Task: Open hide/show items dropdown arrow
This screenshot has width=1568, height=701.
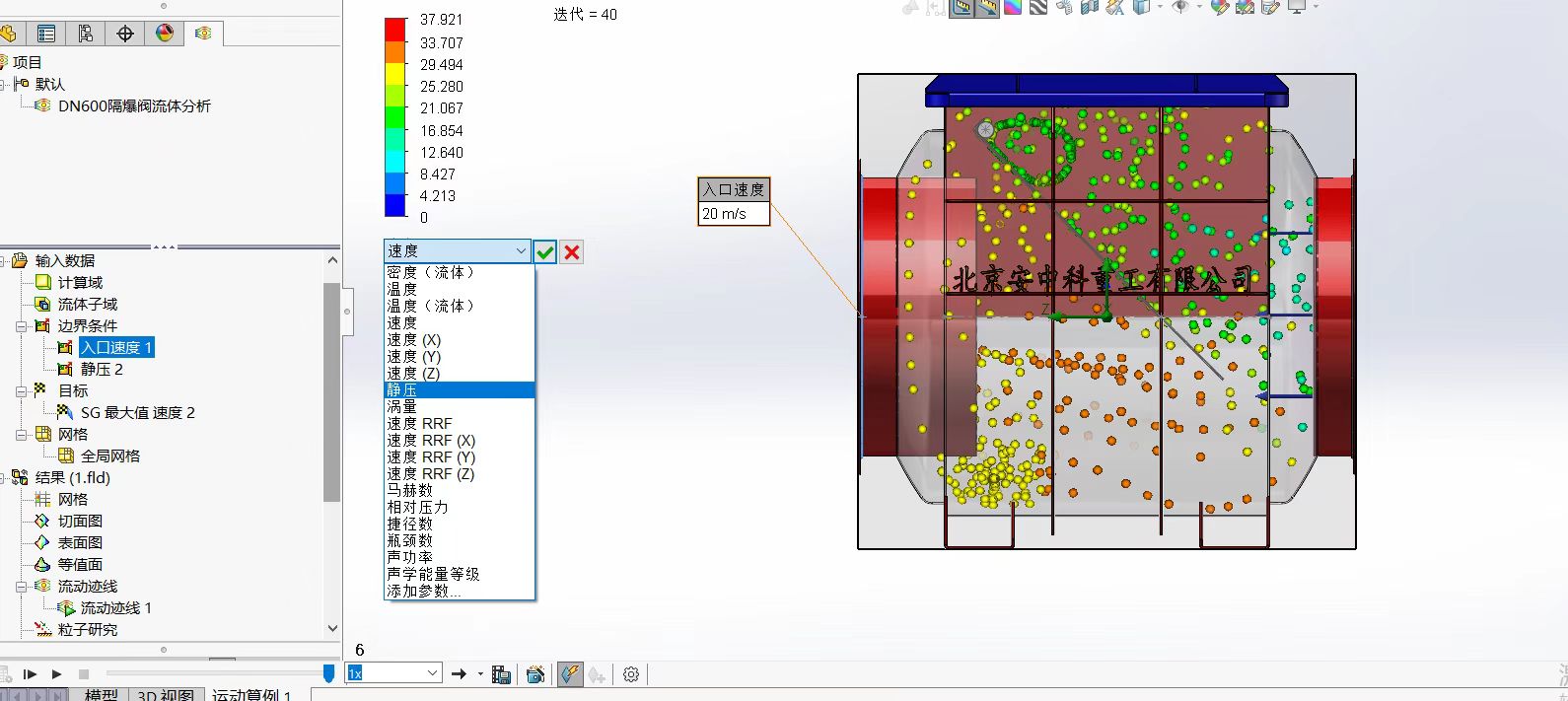Action: tap(1199, 7)
